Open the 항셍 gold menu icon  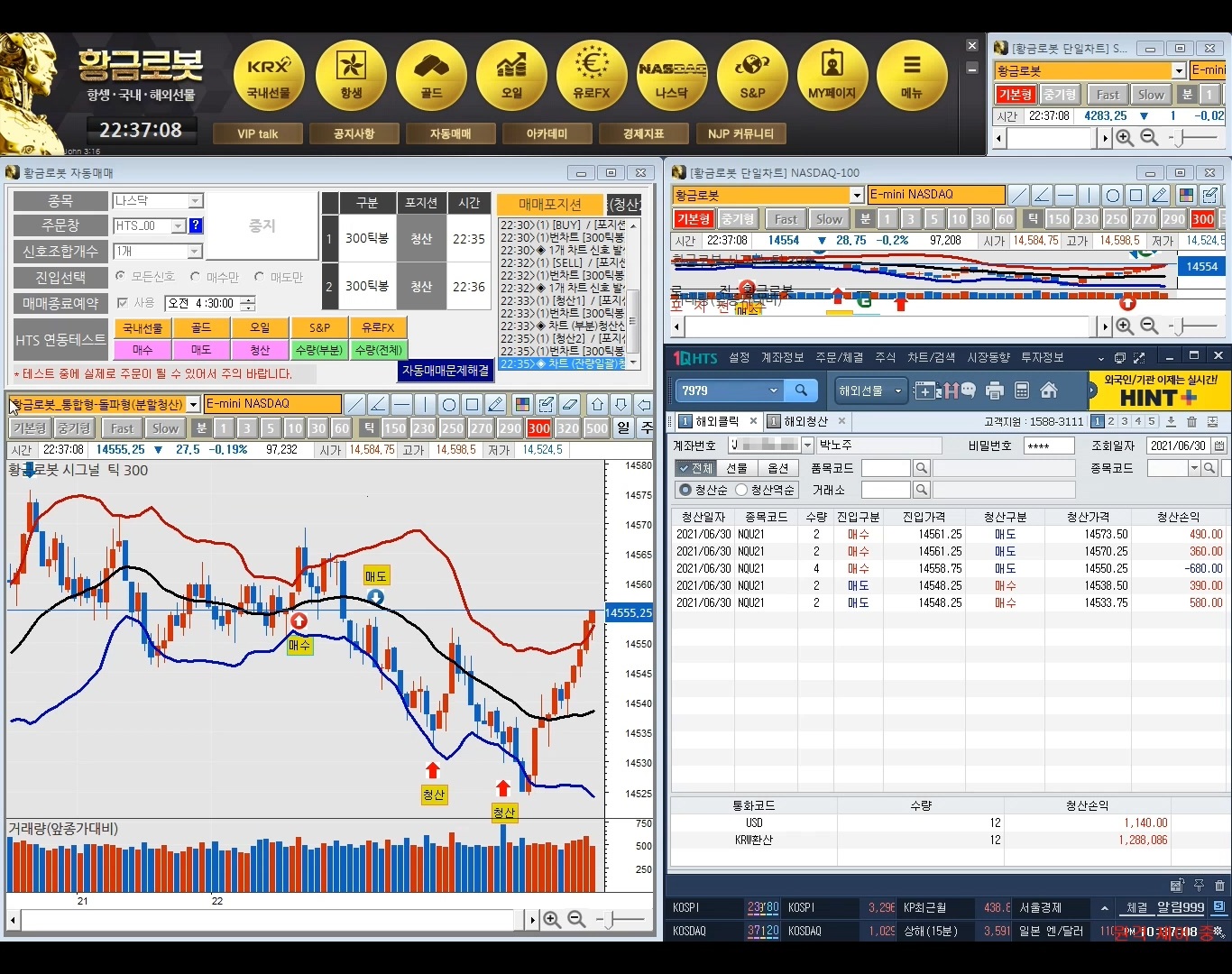coord(351,76)
